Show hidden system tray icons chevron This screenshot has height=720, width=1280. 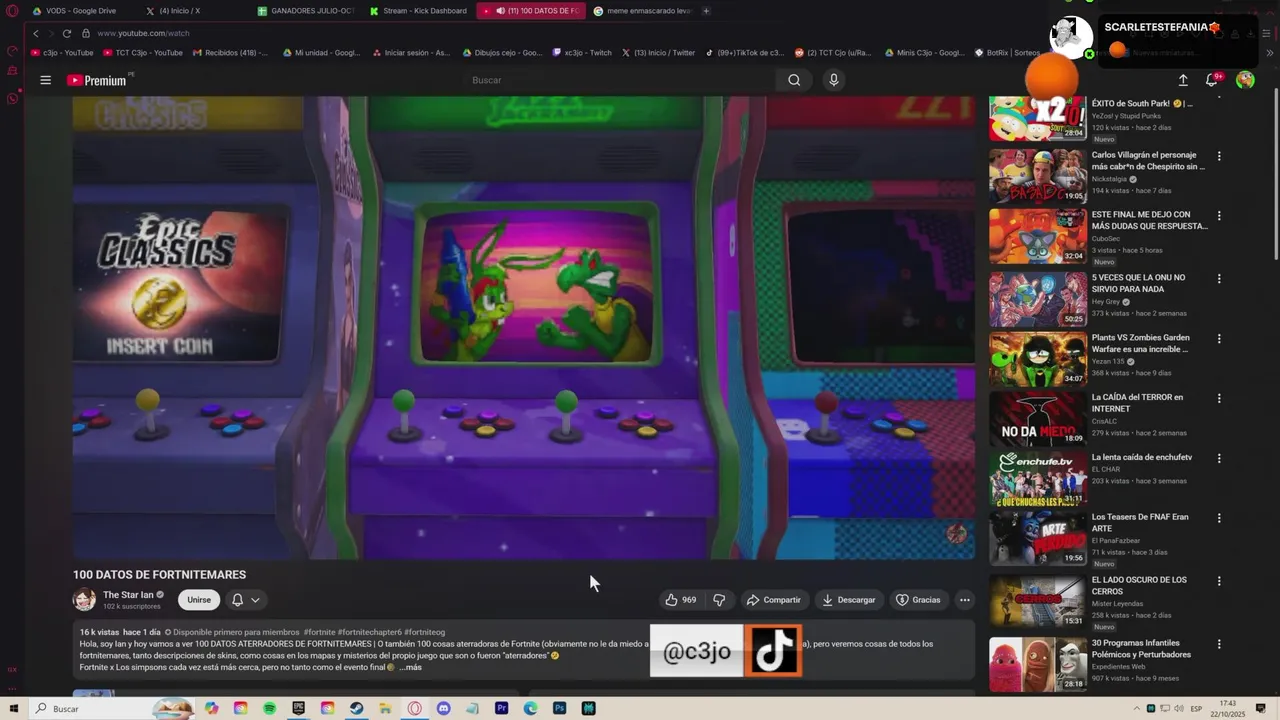(x=1137, y=708)
